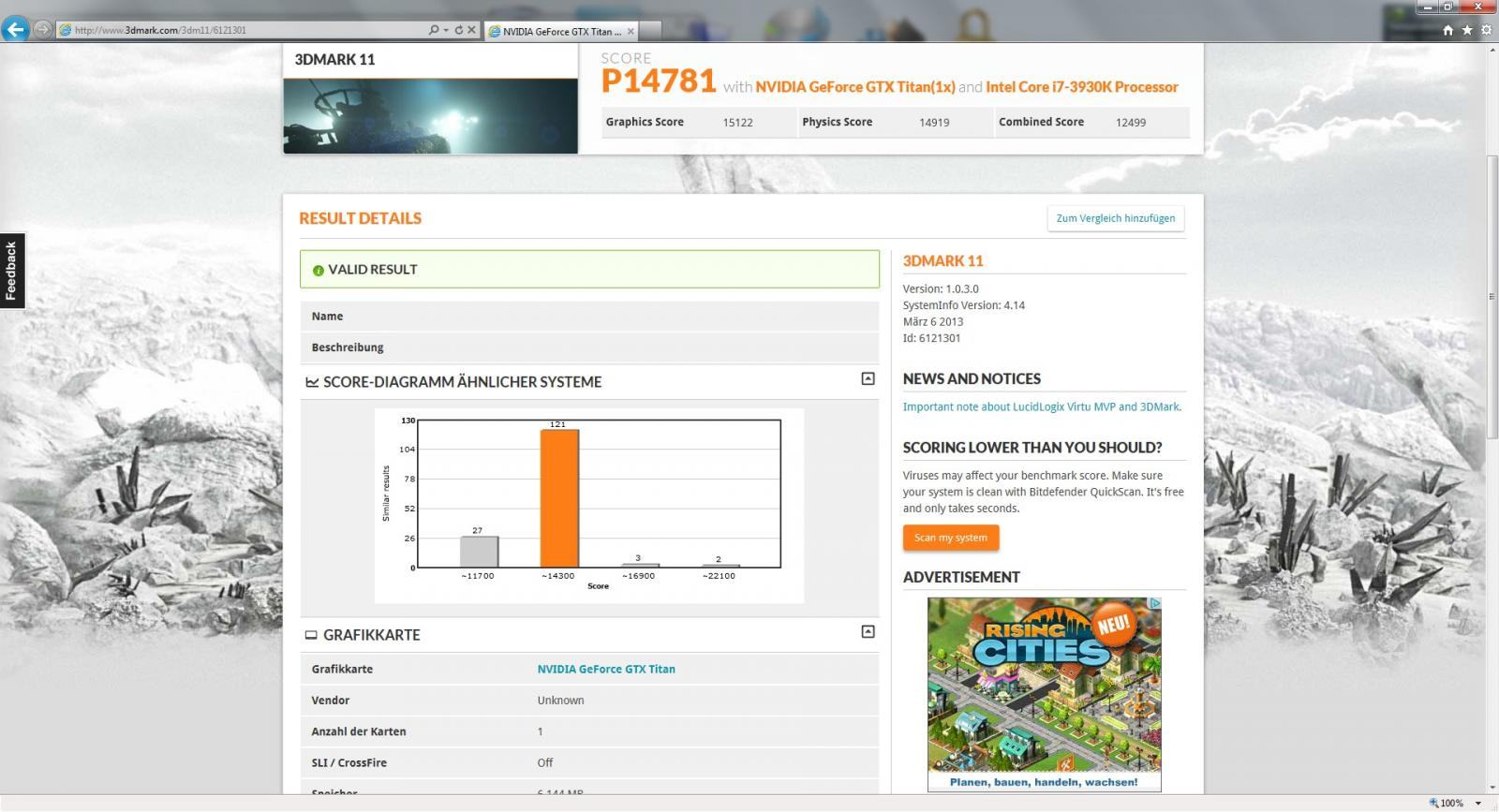Click the chart icon beside Score-Diagramm heading
This screenshot has height=812, width=1499.
(312, 382)
